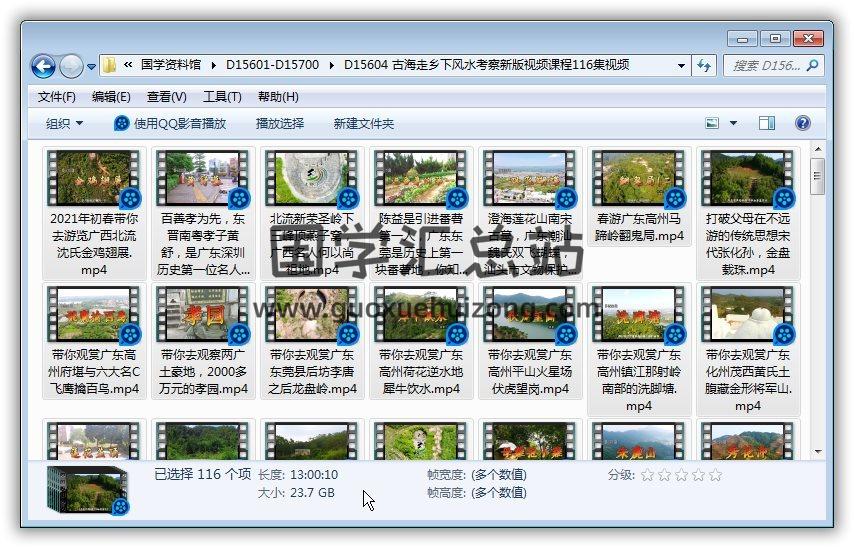Set rating by clicking the fifth star
The image size is (854, 548).
[713, 475]
